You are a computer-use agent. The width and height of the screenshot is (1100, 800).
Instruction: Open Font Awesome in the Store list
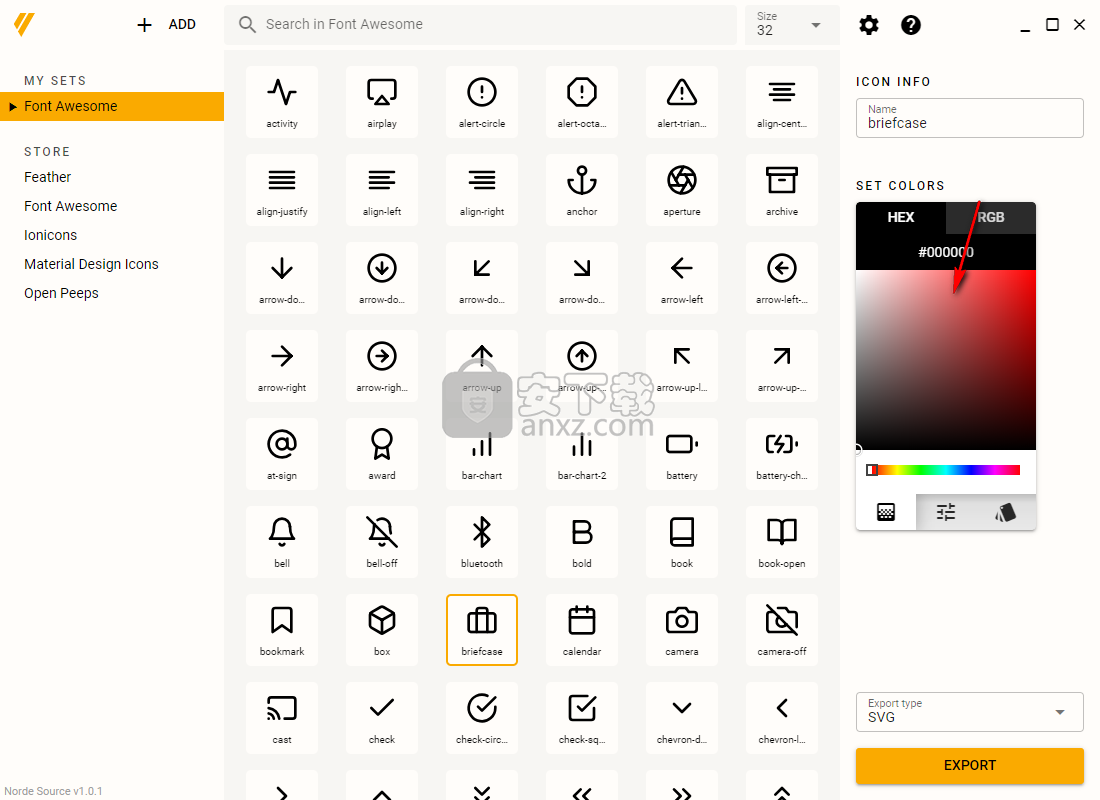pyautogui.click(x=71, y=206)
